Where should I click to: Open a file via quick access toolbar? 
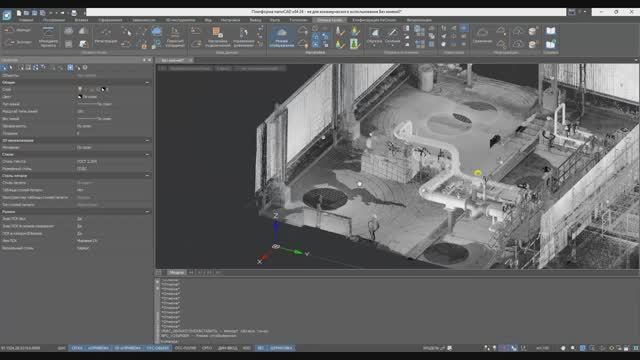click(x=26, y=13)
